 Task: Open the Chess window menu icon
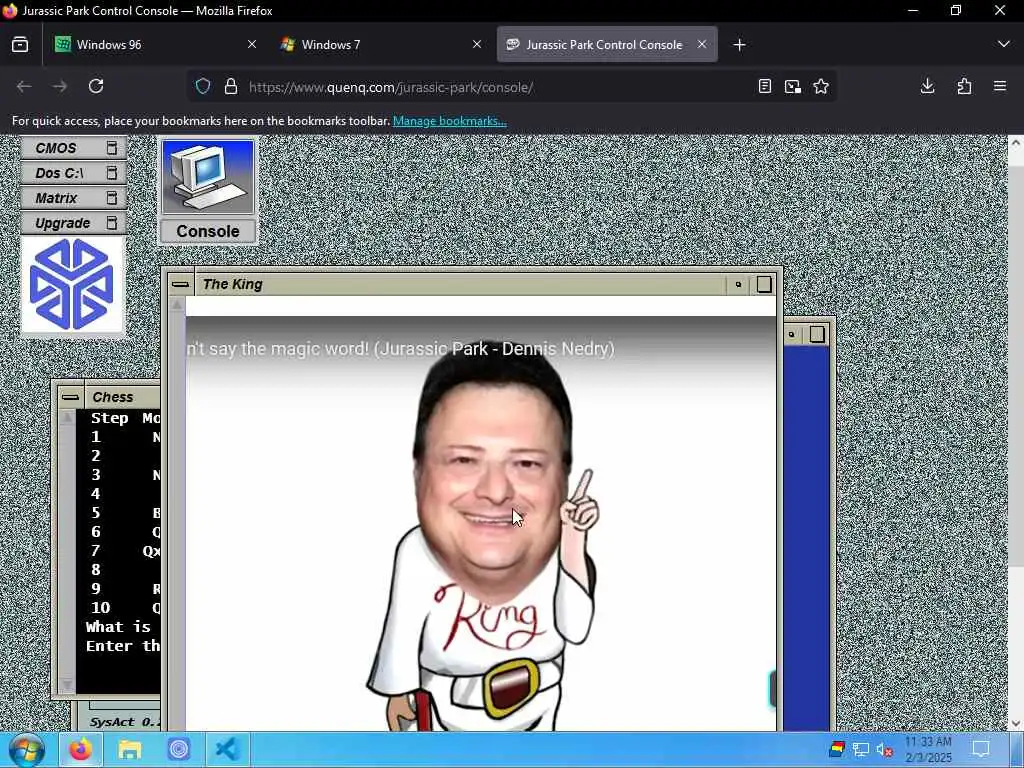tap(71, 397)
